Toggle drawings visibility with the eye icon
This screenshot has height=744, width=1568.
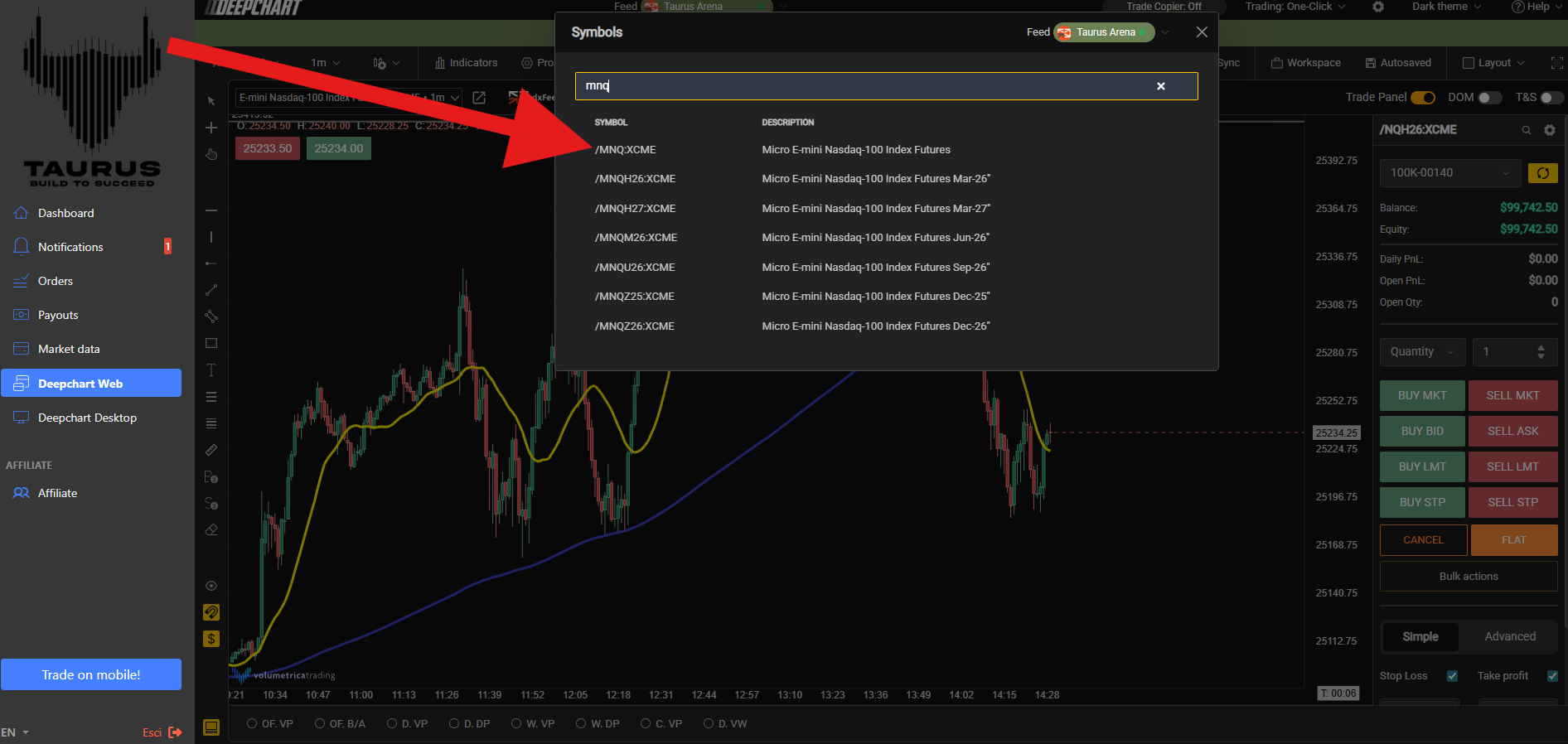[x=211, y=586]
